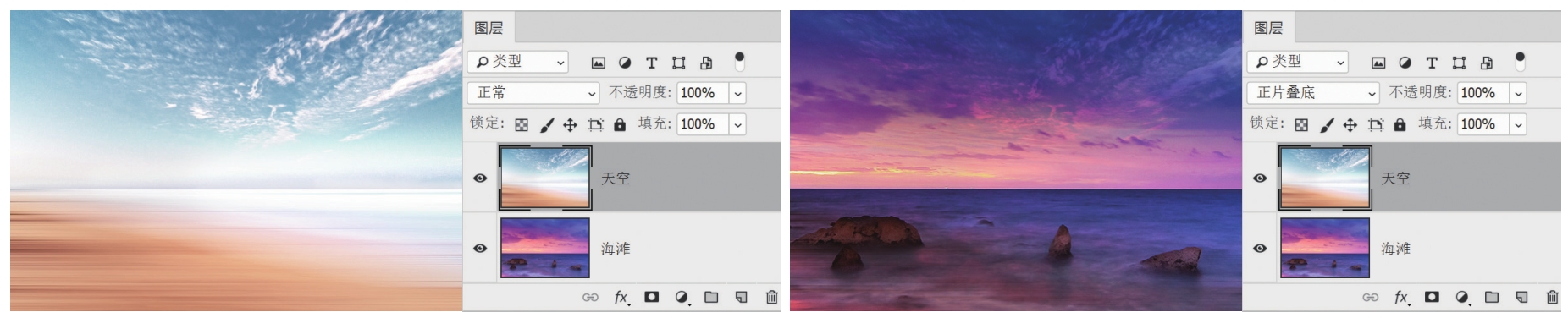The image size is (1568, 318).
Task: Create new layer in left panel
Action: [741, 297]
